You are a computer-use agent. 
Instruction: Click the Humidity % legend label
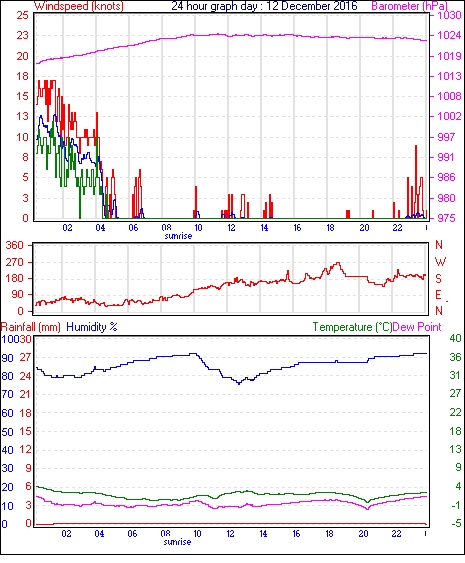[92, 327]
